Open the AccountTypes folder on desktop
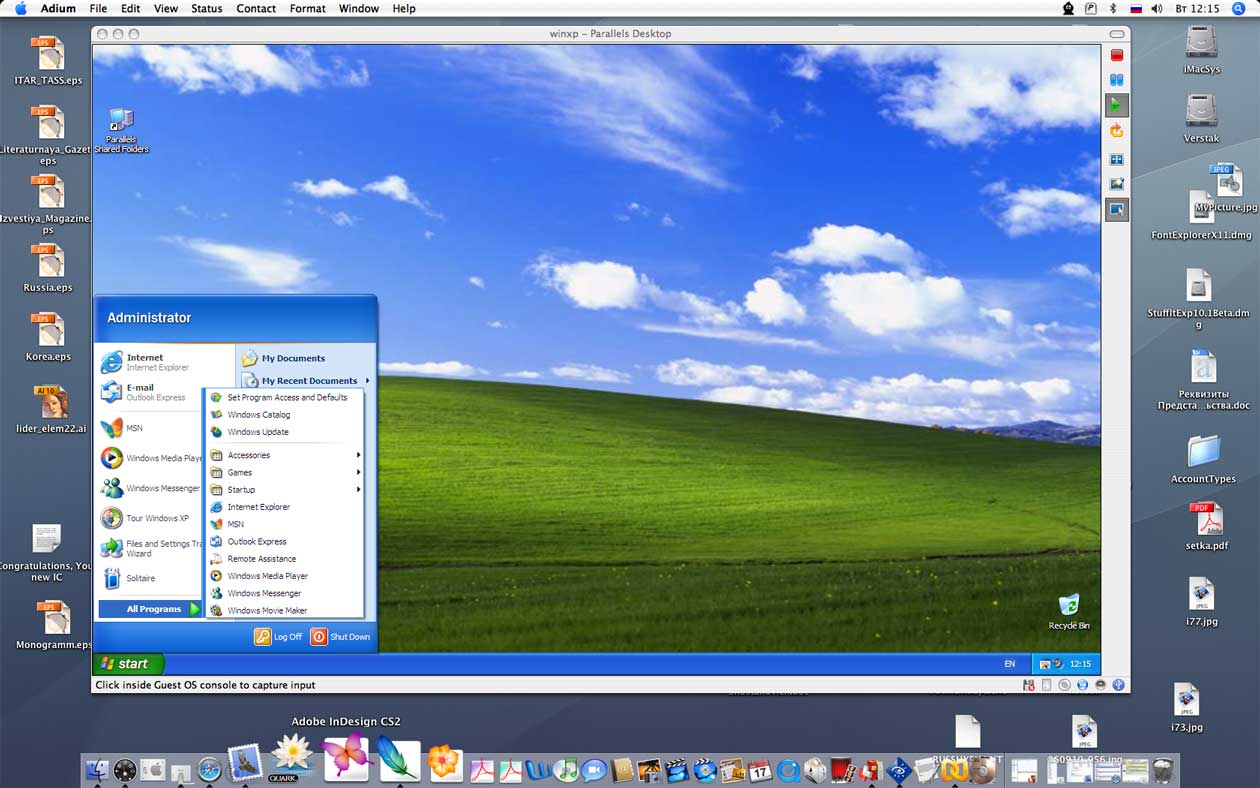 1203,459
